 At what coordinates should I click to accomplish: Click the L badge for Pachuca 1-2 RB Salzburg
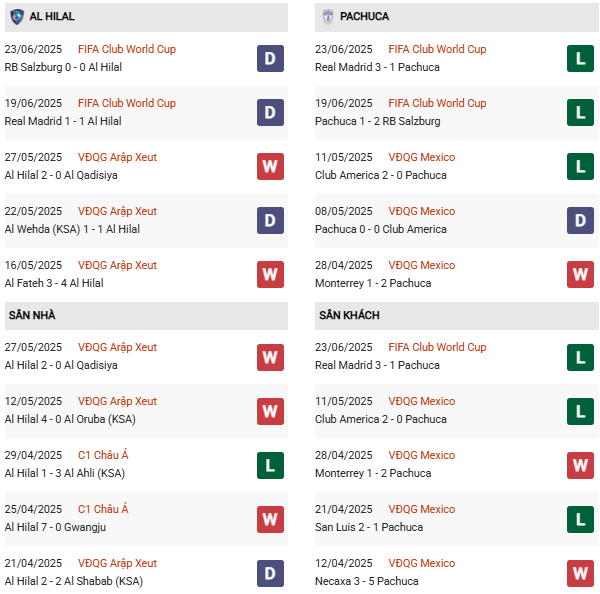(x=580, y=113)
